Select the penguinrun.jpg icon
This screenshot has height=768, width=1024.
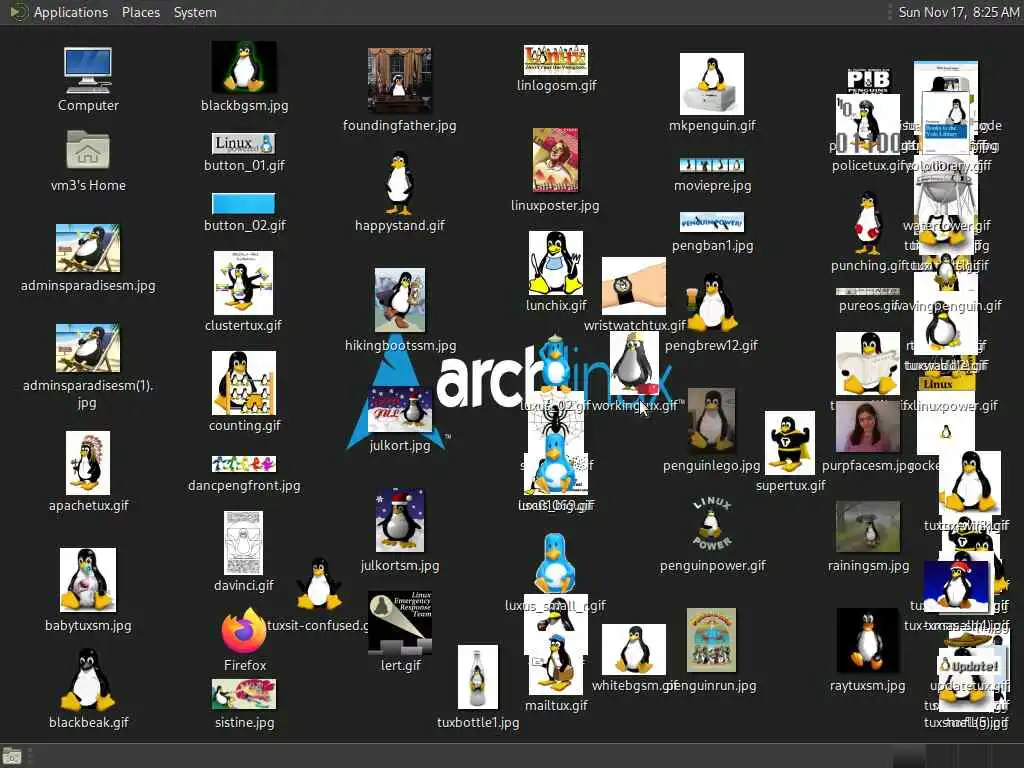pyautogui.click(x=711, y=641)
